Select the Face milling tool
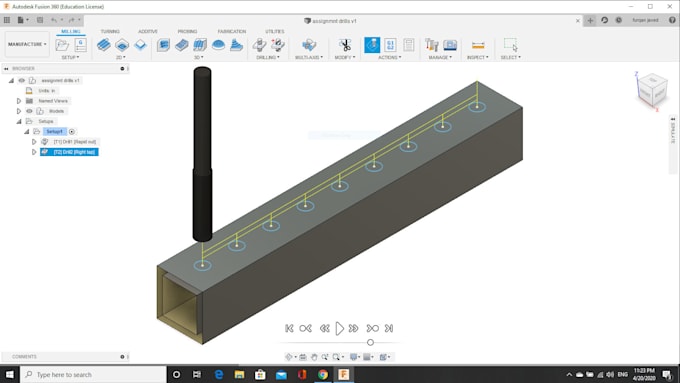Viewport: 680px width, 383px height. coord(141,45)
